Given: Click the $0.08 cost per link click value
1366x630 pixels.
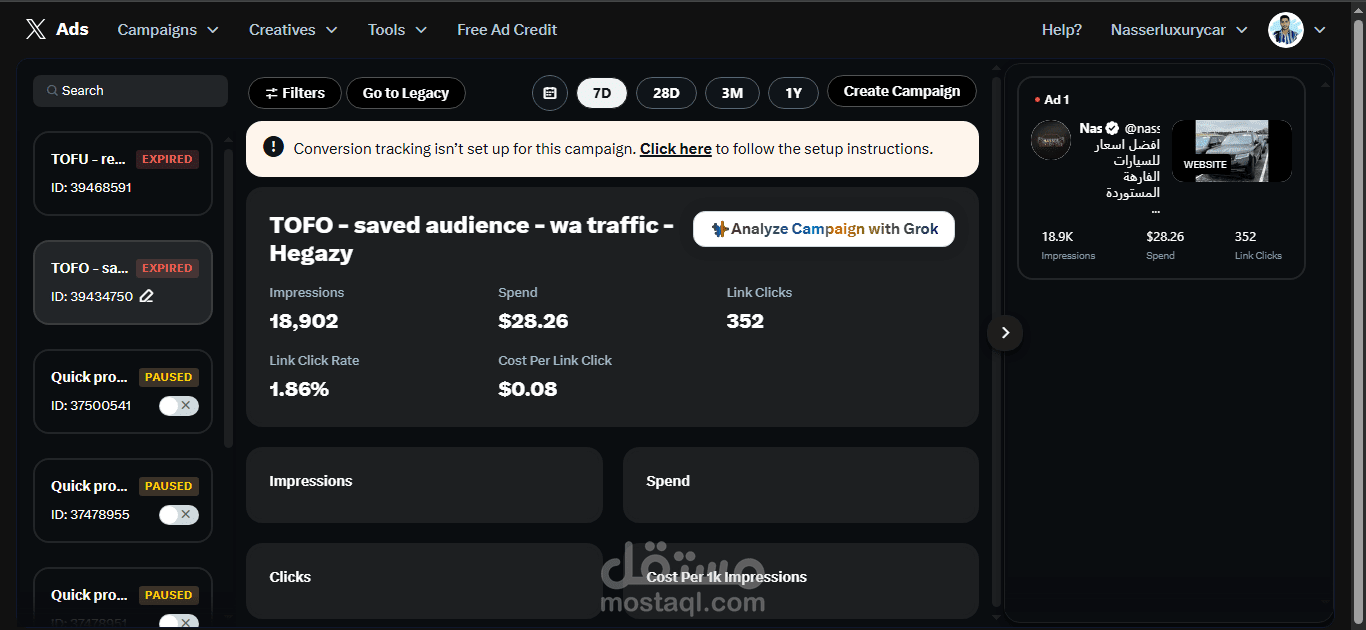Looking at the screenshot, I should tap(528, 389).
